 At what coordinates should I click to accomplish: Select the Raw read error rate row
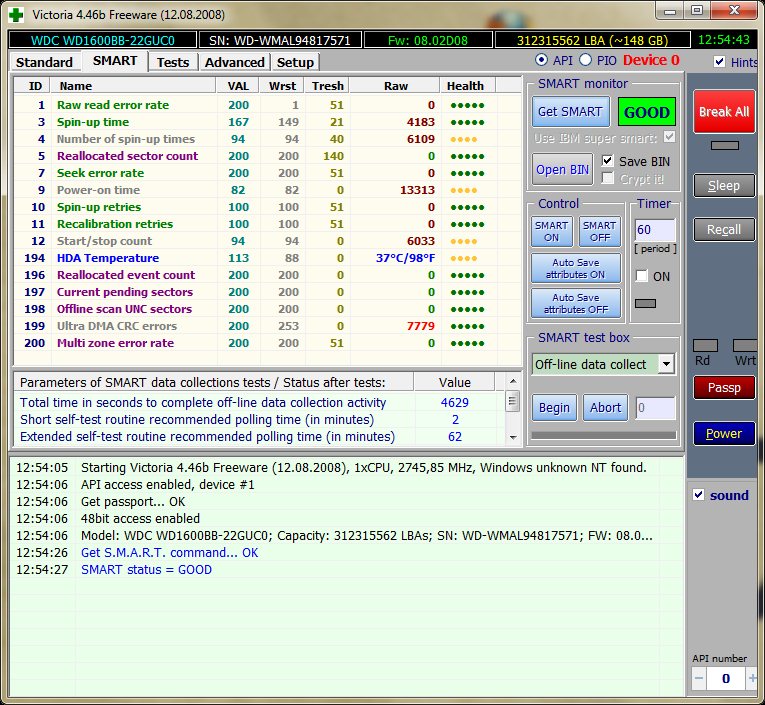[267, 105]
